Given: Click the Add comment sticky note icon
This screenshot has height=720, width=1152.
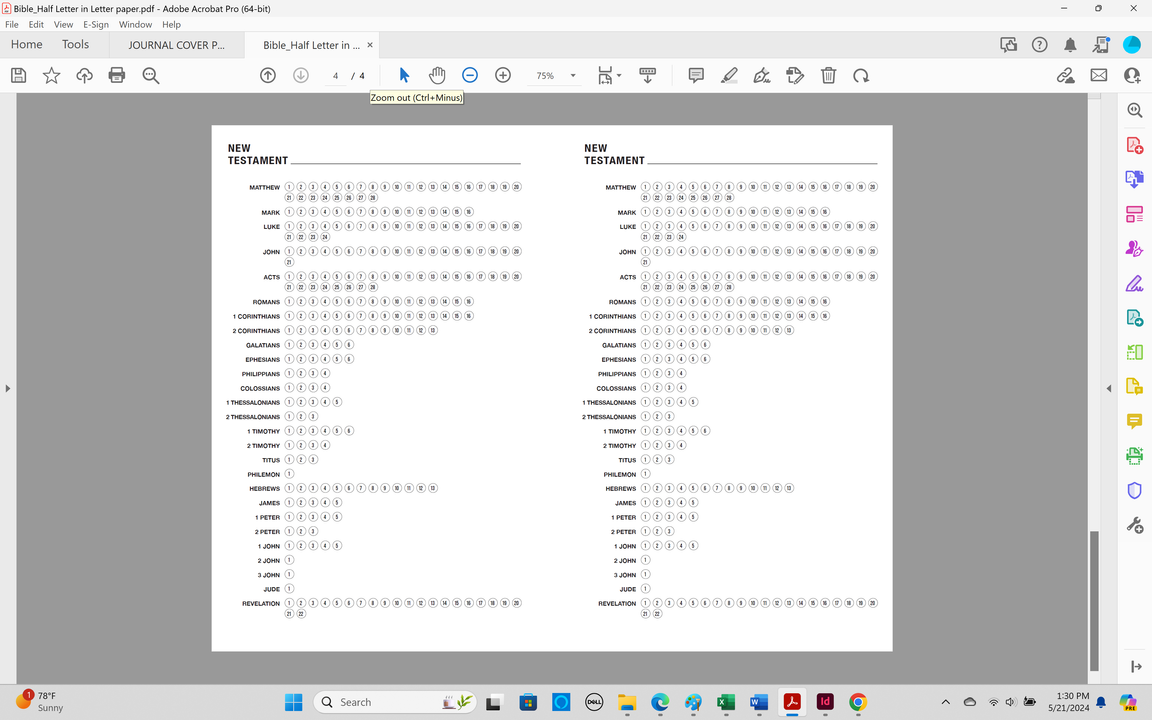Looking at the screenshot, I should click(x=696, y=75).
